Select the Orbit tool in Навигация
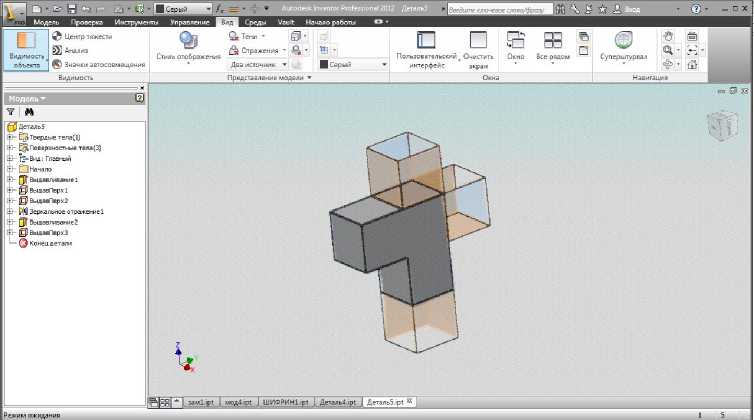 (x=668, y=64)
